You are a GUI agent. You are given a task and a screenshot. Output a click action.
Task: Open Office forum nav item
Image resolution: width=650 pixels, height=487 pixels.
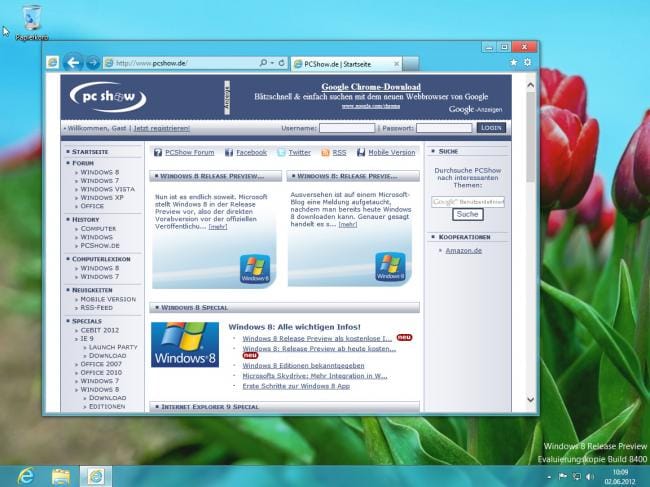coord(92,206)
